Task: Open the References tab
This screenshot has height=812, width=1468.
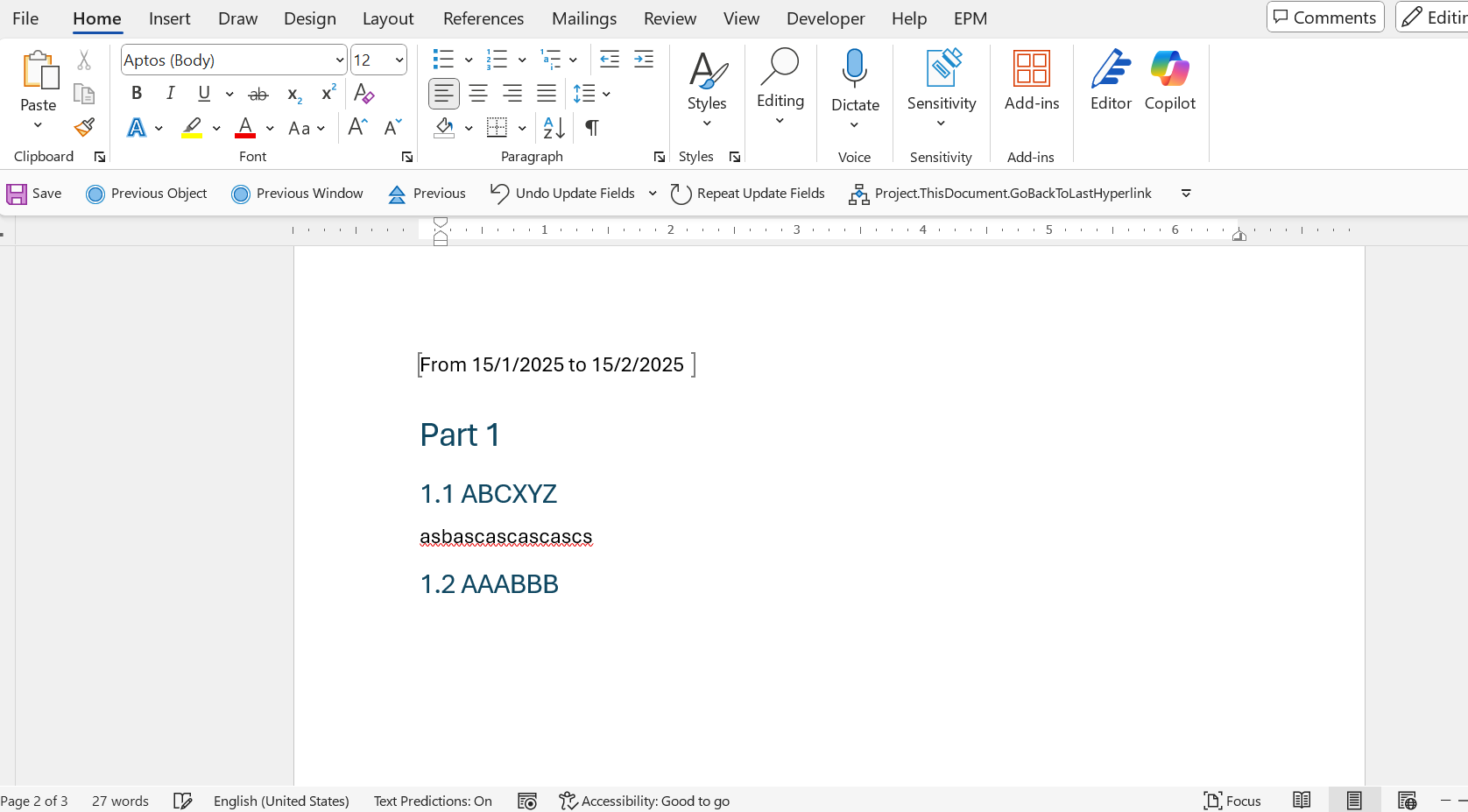Action: [483, 18]
